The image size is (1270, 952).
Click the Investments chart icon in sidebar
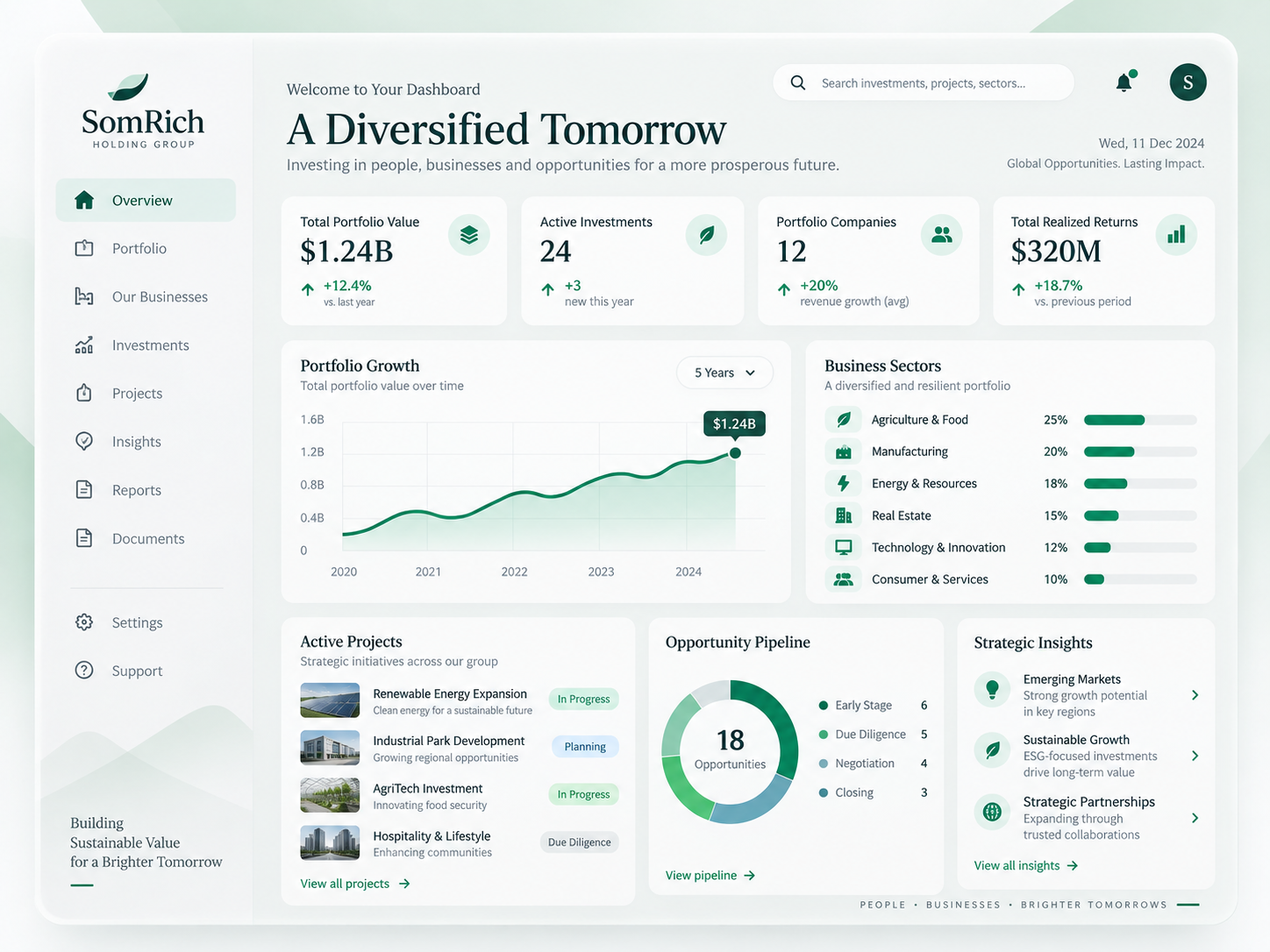coord(84,345)
